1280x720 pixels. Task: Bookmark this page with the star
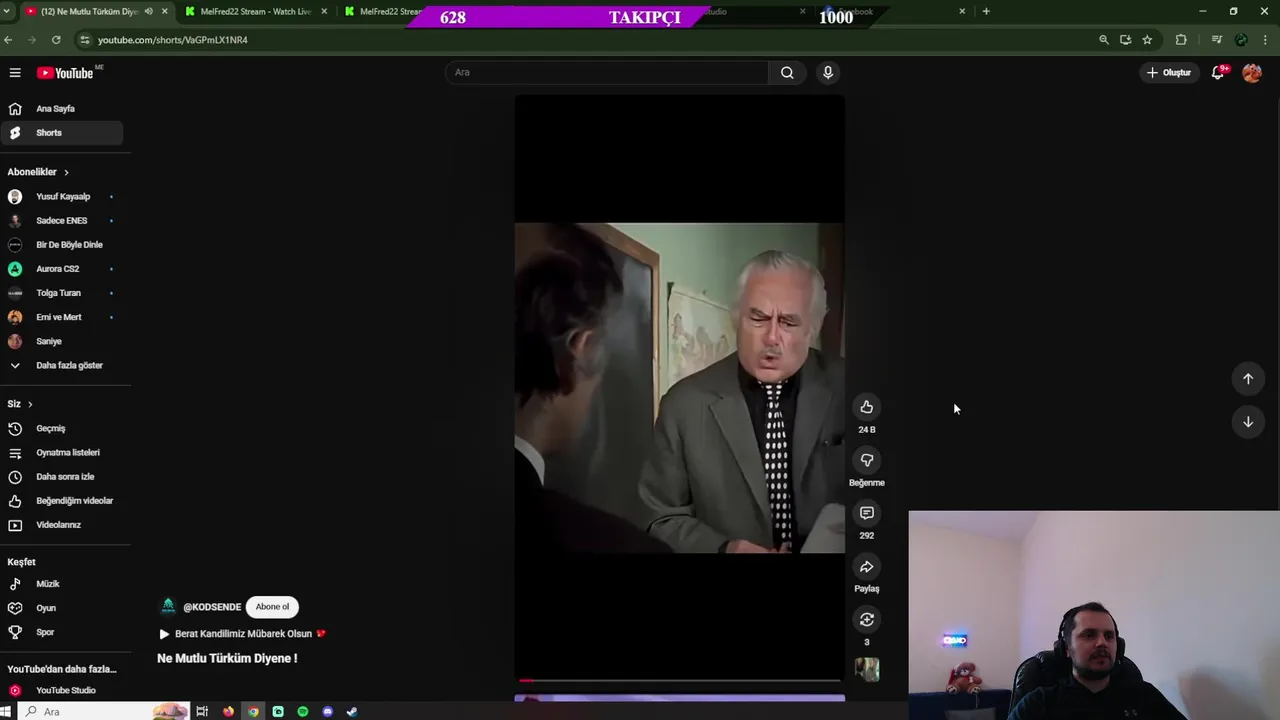1147,39
